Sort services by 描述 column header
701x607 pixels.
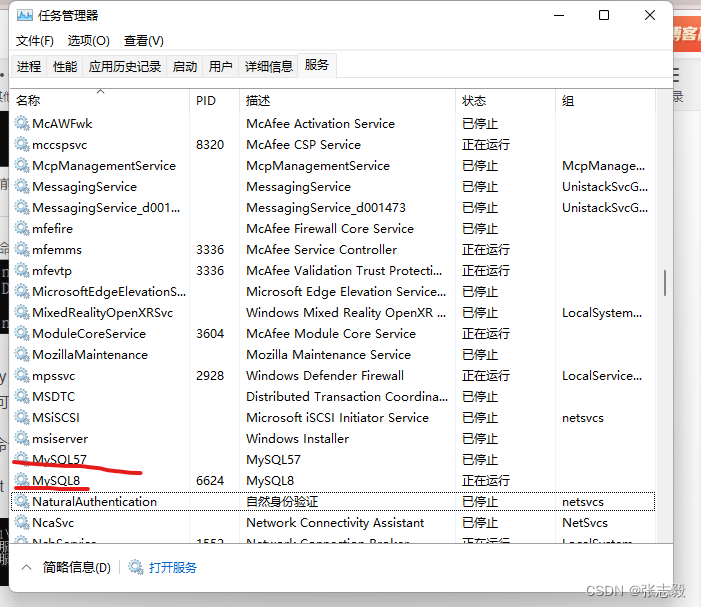(347, 101)
